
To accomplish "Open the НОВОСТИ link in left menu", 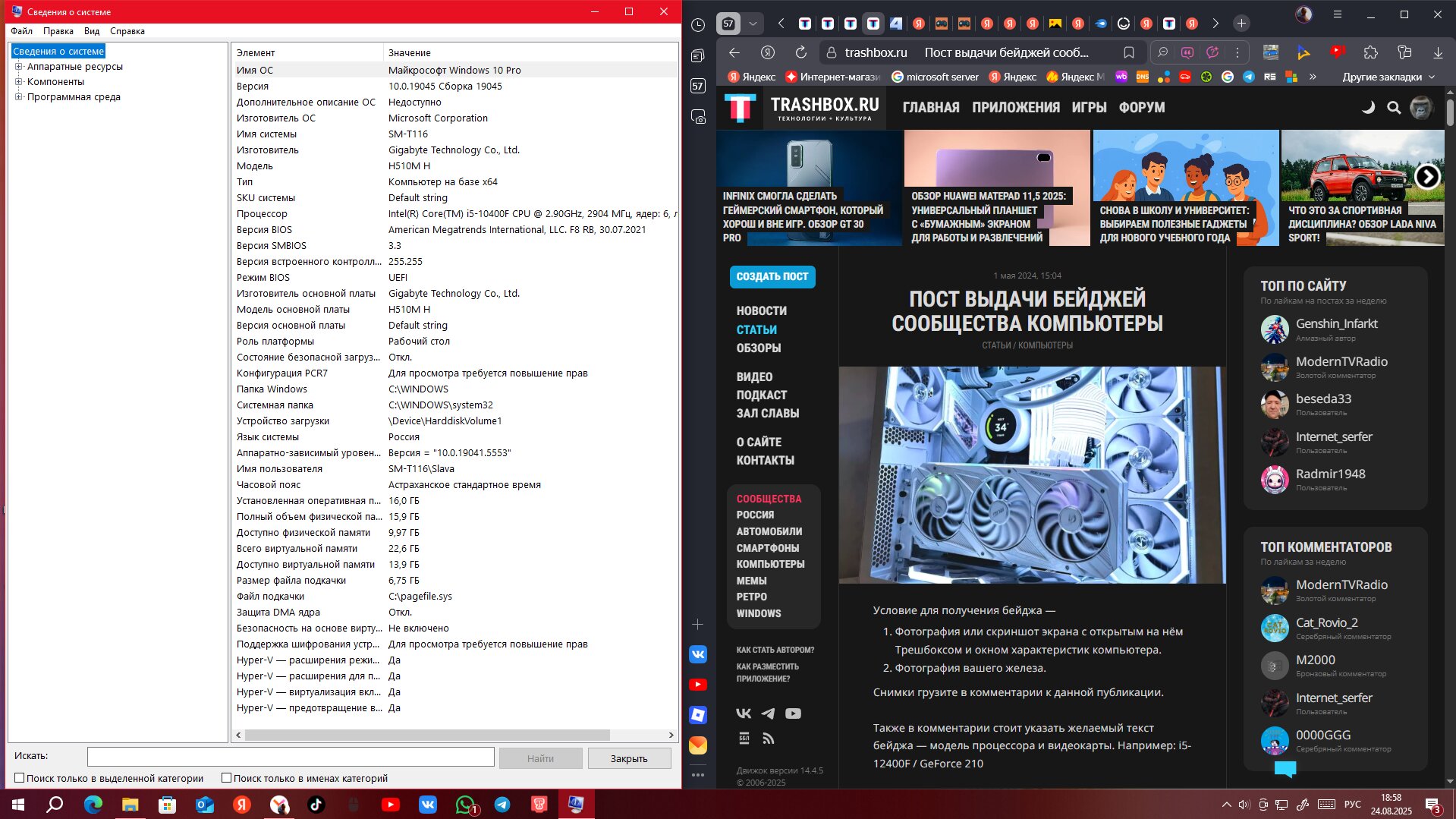I will pyautogui.click(x=762, y=310).
